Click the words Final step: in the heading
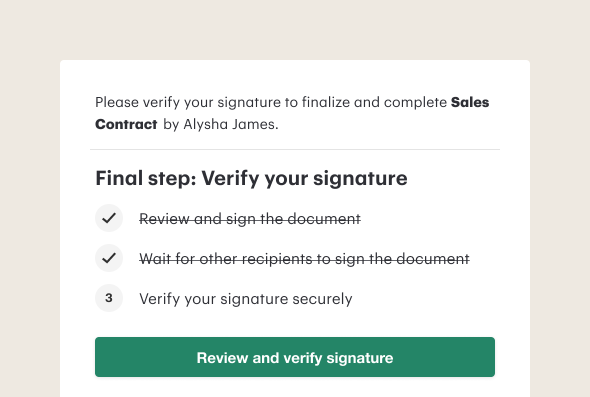 pos(146,178)
